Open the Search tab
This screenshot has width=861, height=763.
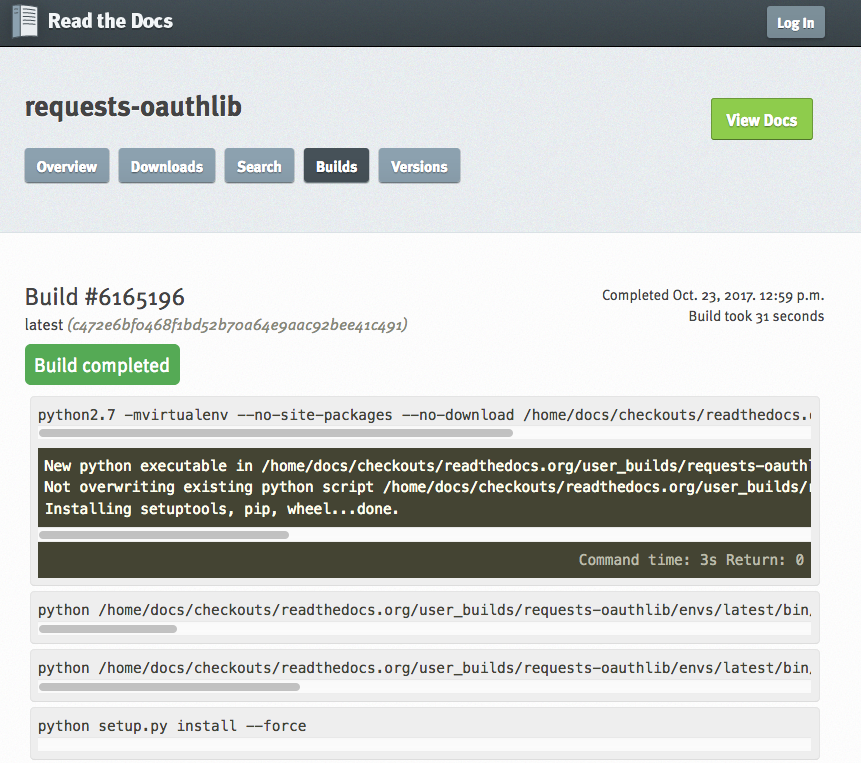coord(259,166)
